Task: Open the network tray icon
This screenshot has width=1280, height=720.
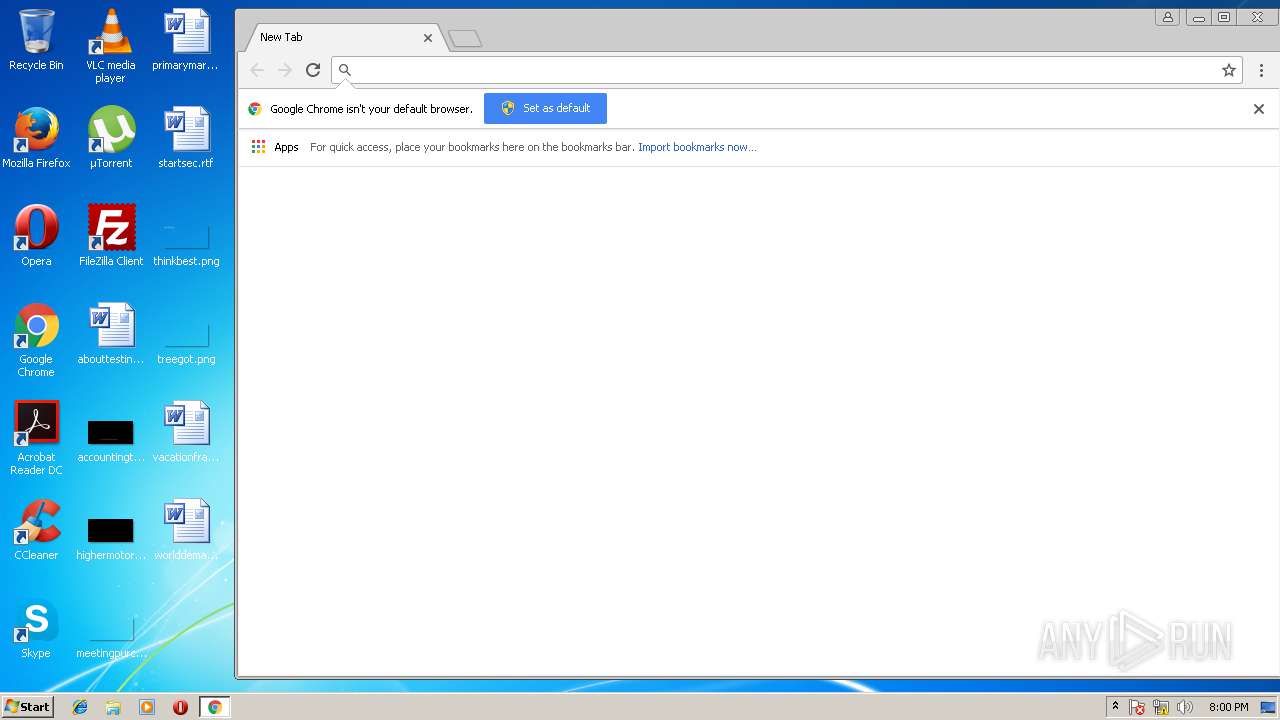Action: 1161,707
